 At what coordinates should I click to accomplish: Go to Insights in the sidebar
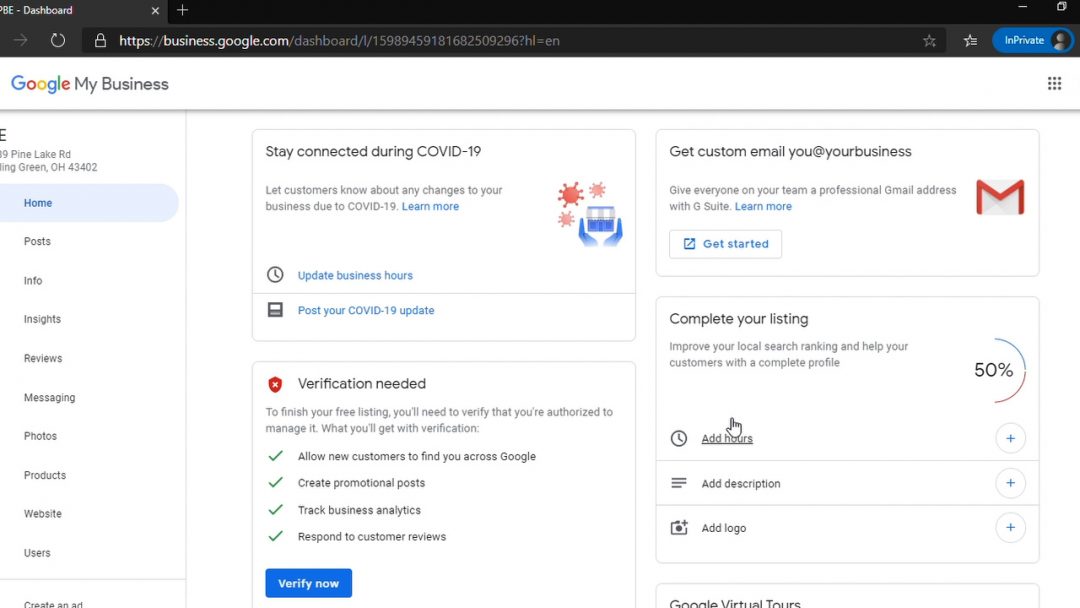click(x=42, y=320)
